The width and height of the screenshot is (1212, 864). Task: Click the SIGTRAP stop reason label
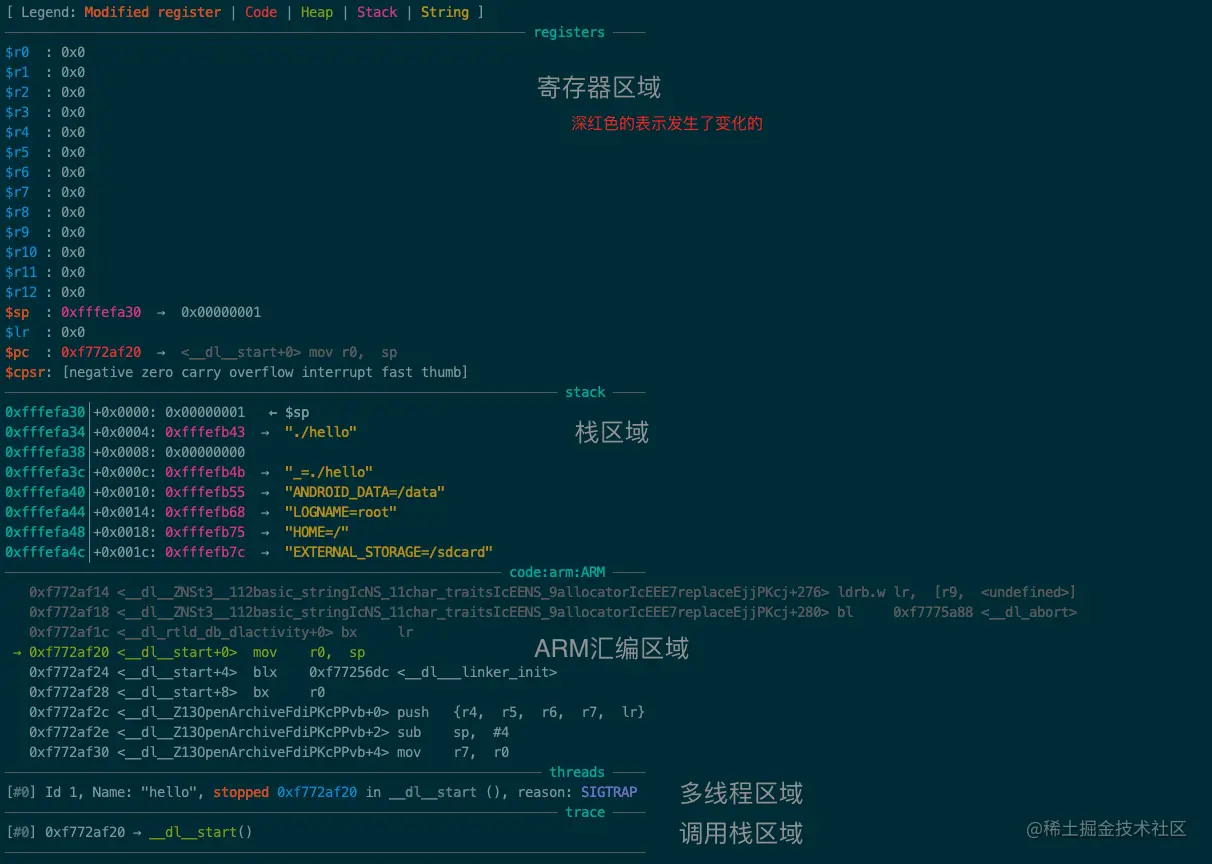[608, 791]
